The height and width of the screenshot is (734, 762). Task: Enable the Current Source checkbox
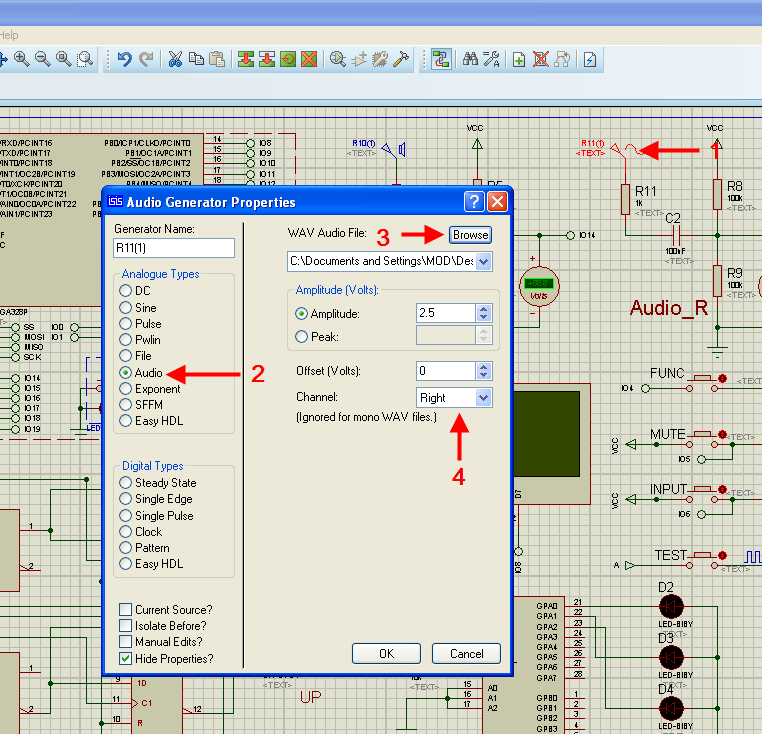tap(125, 610)
